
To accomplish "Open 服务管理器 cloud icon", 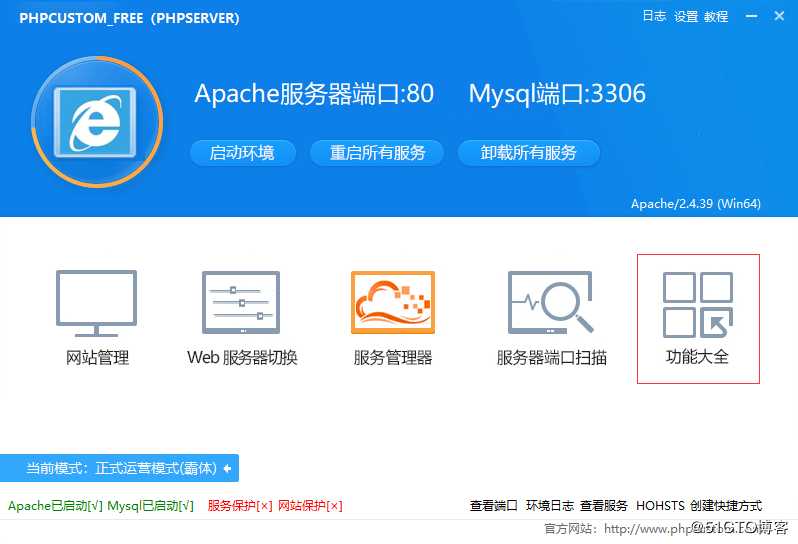I will pyautogui.click(x=393, y=302).
